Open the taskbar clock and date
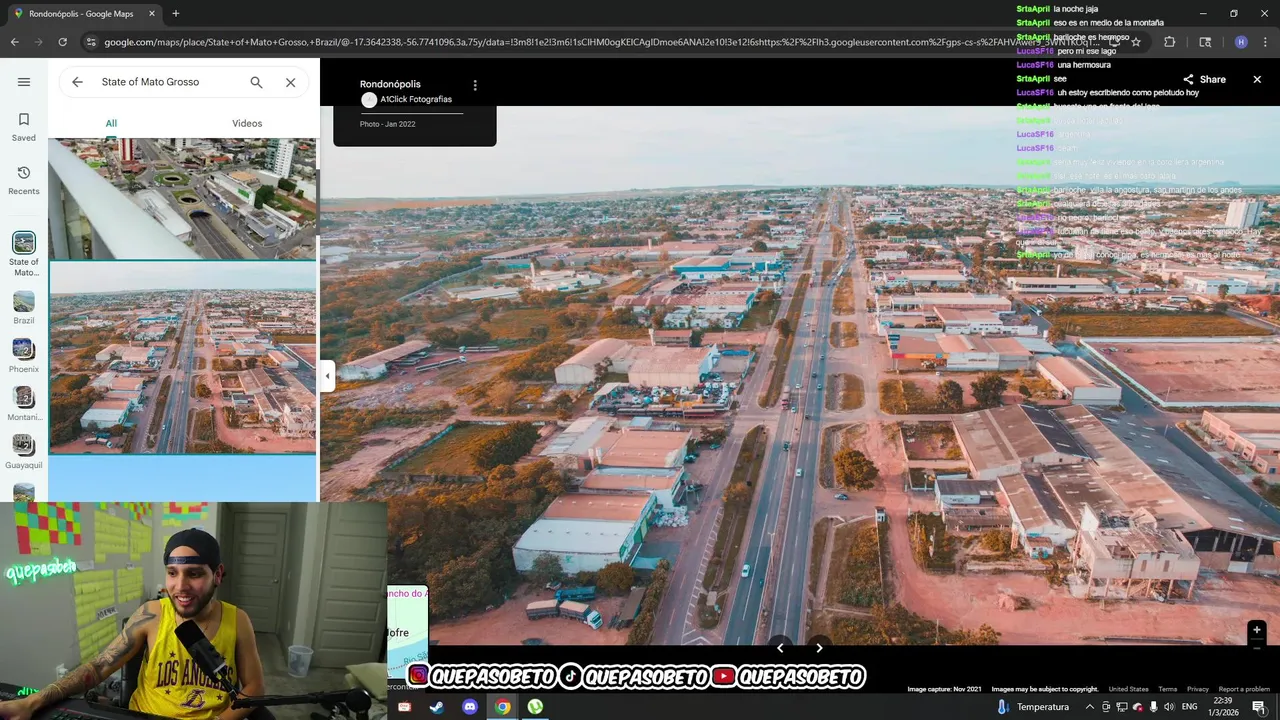Screen dimensions: 1280x720 (1226, 706)
